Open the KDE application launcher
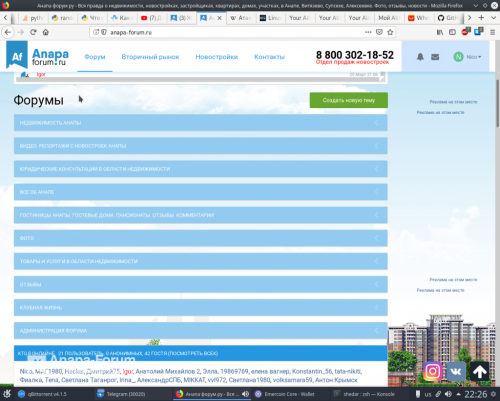 [6, 394]
